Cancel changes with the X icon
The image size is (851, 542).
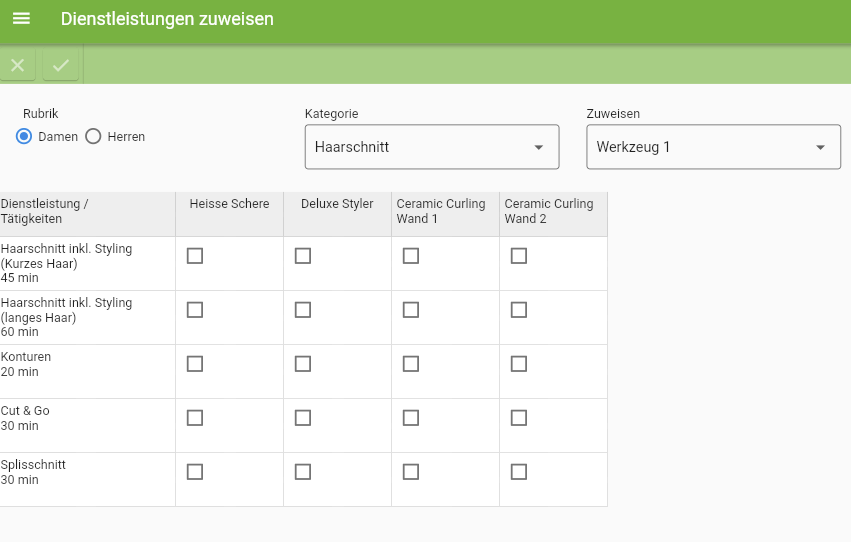click(17, 66)
